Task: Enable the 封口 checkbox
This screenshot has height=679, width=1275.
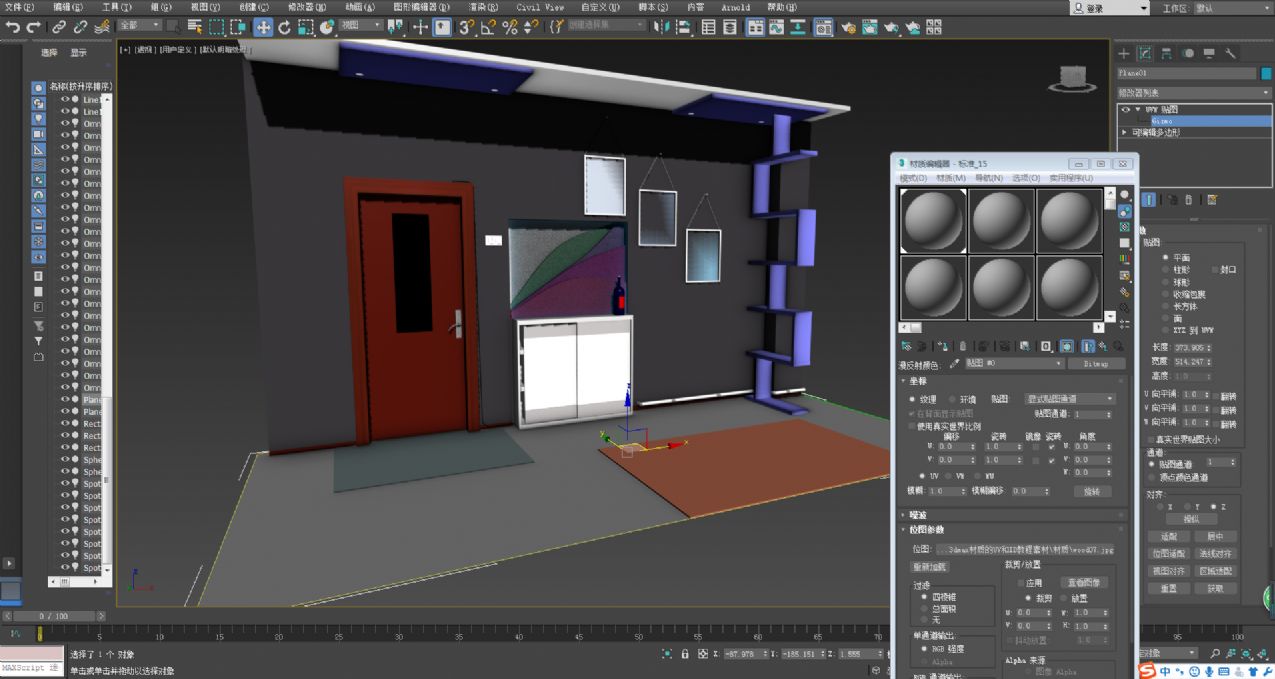Action: [x=1215, y=270]
